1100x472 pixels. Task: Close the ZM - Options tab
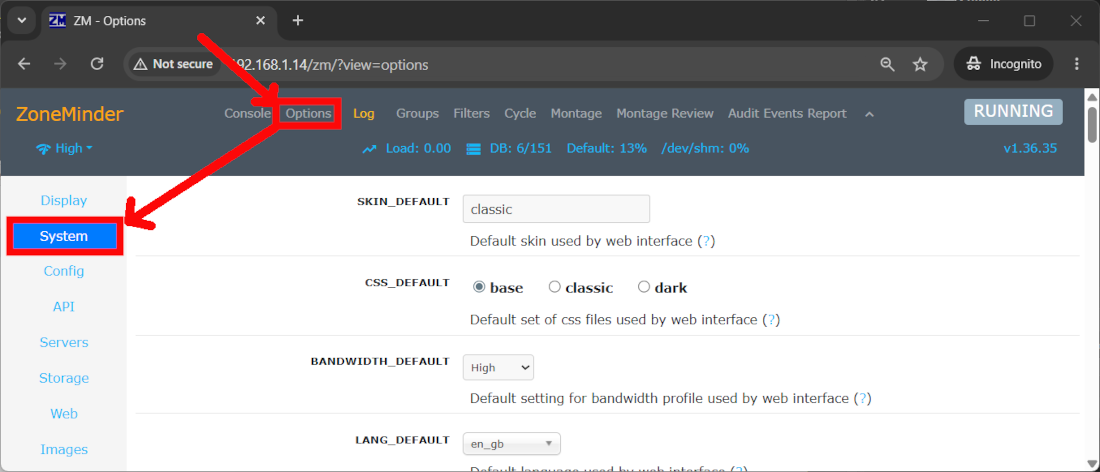pos(260,20)
